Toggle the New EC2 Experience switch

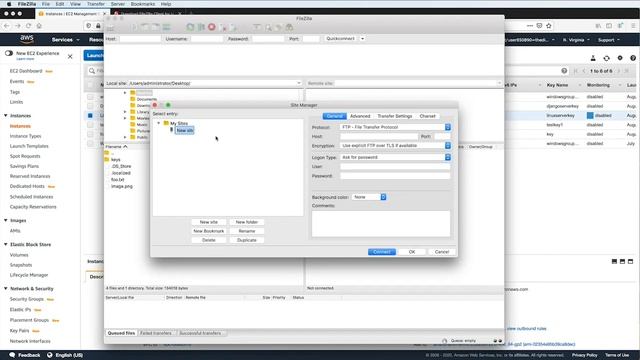coord(9,53)
